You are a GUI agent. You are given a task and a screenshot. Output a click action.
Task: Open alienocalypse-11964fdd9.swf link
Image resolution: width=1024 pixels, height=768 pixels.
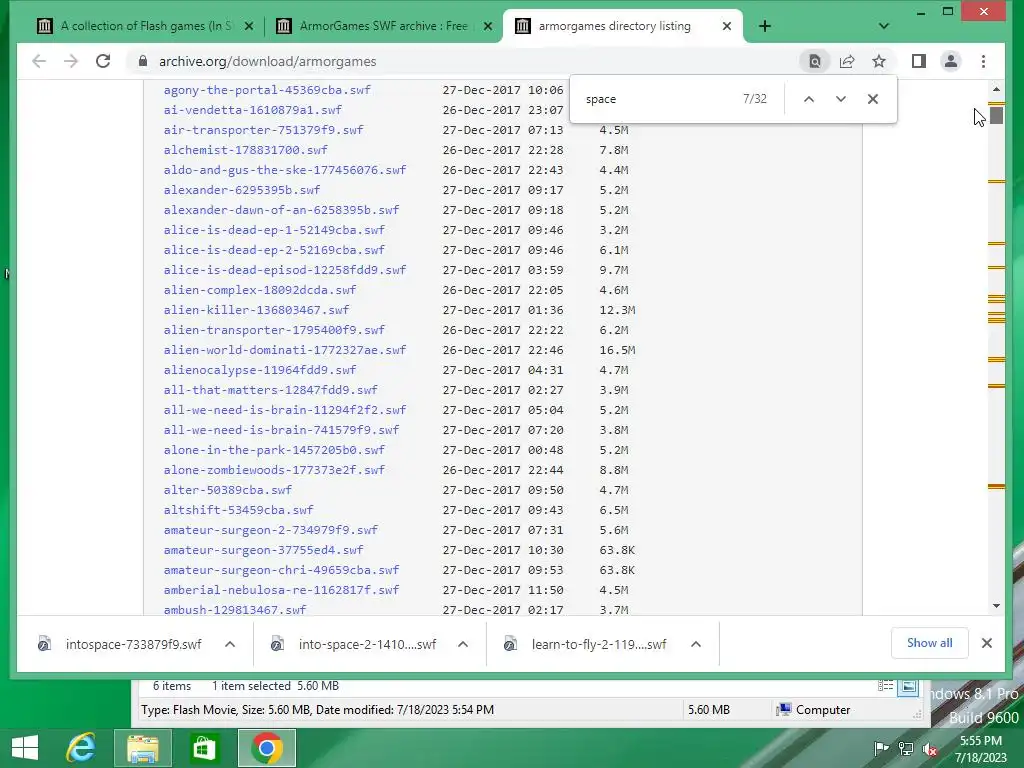(x=260, y=370)
